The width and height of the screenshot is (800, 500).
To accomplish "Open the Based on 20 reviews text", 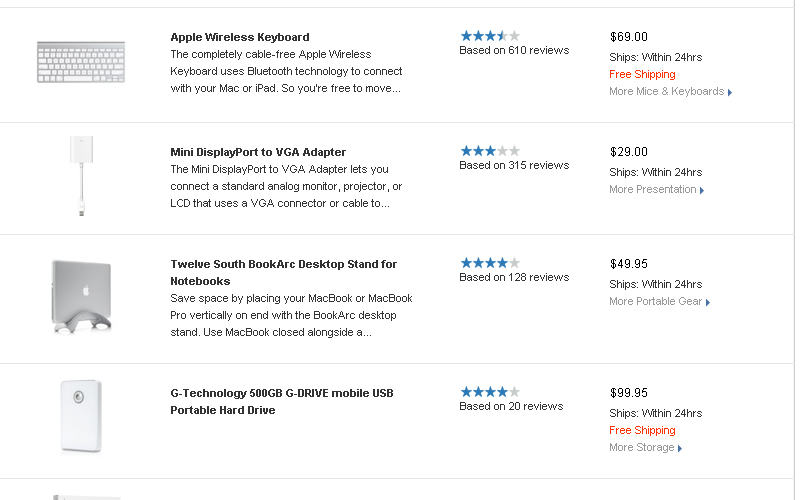I will (511, 406).
